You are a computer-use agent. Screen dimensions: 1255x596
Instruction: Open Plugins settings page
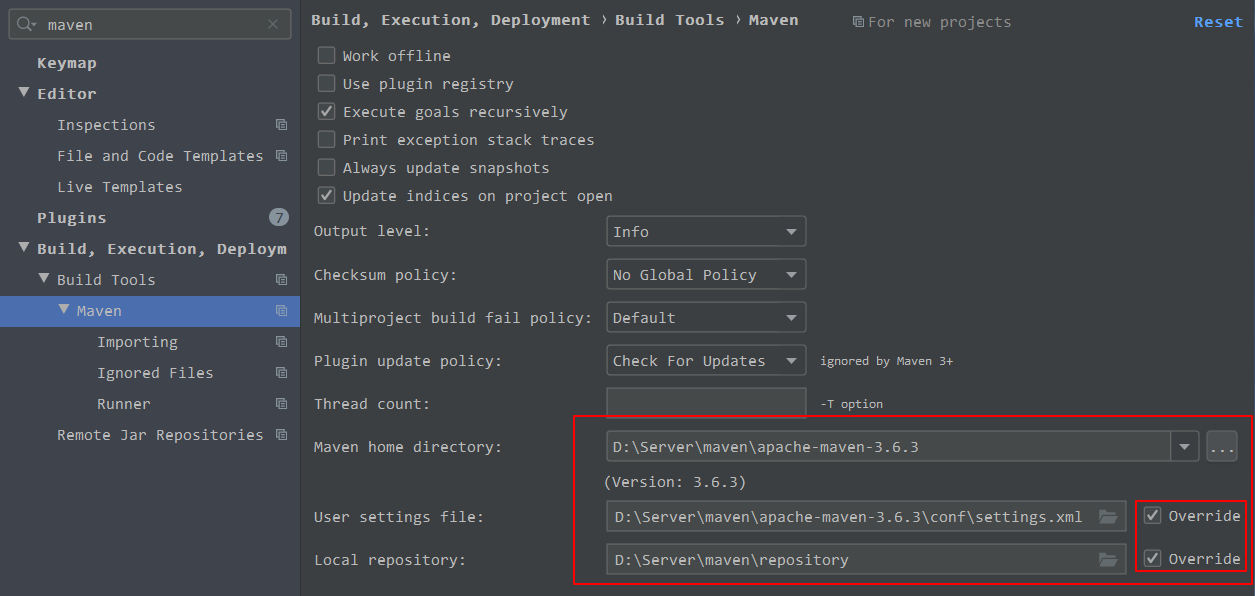point(72,218)
